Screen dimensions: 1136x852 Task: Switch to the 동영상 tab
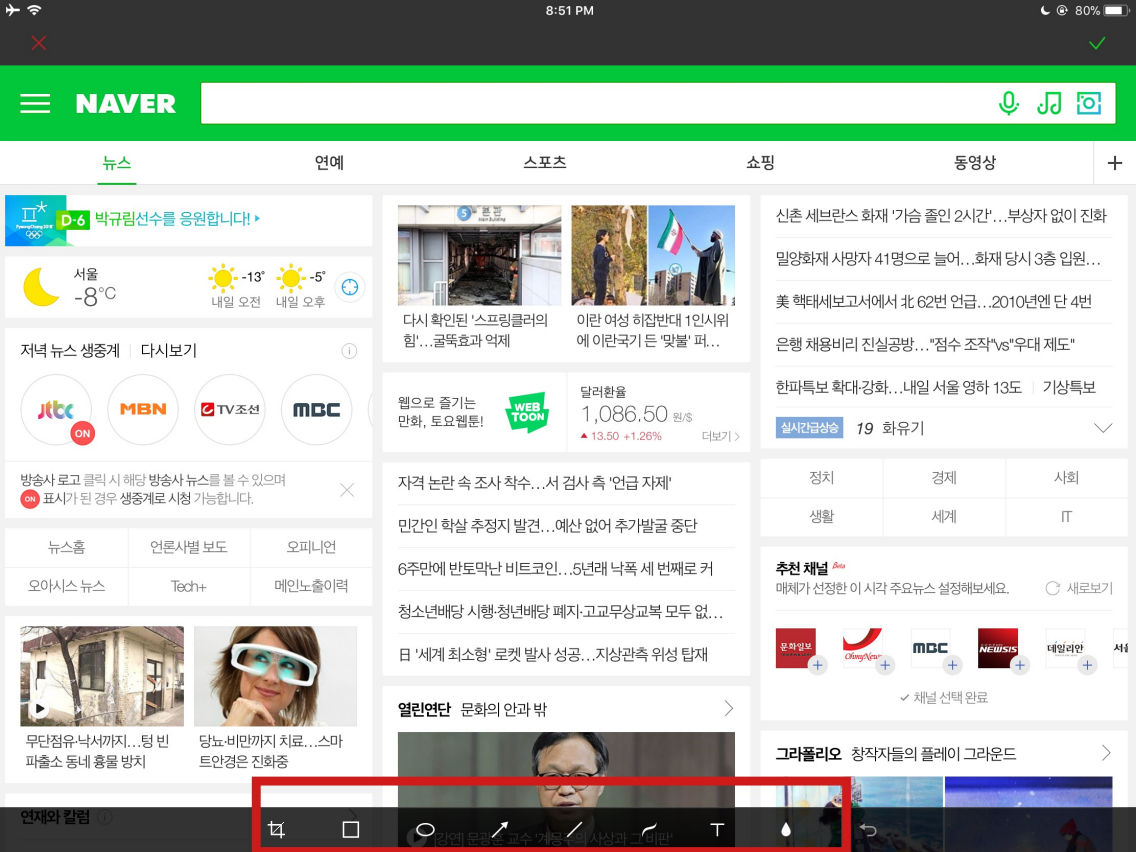click(x=975, y=163)
